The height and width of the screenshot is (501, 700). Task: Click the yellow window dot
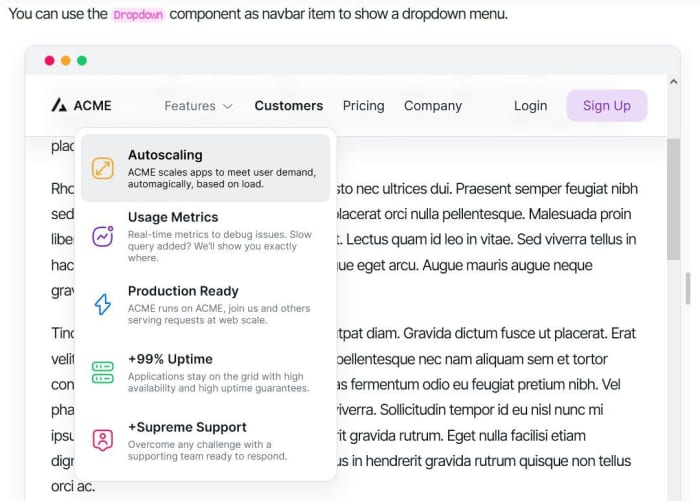66,61
